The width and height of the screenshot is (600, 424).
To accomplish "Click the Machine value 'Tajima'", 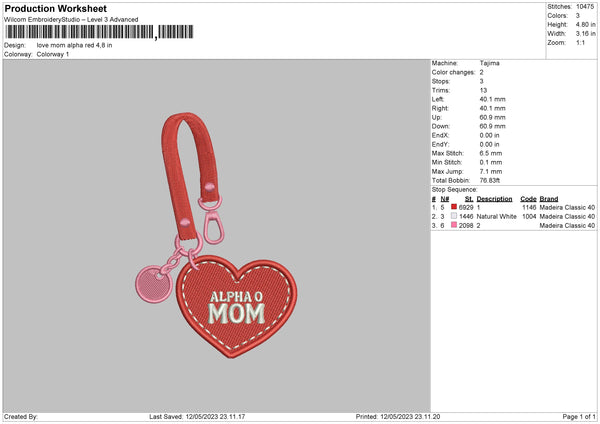I will (x=489, y=63).
